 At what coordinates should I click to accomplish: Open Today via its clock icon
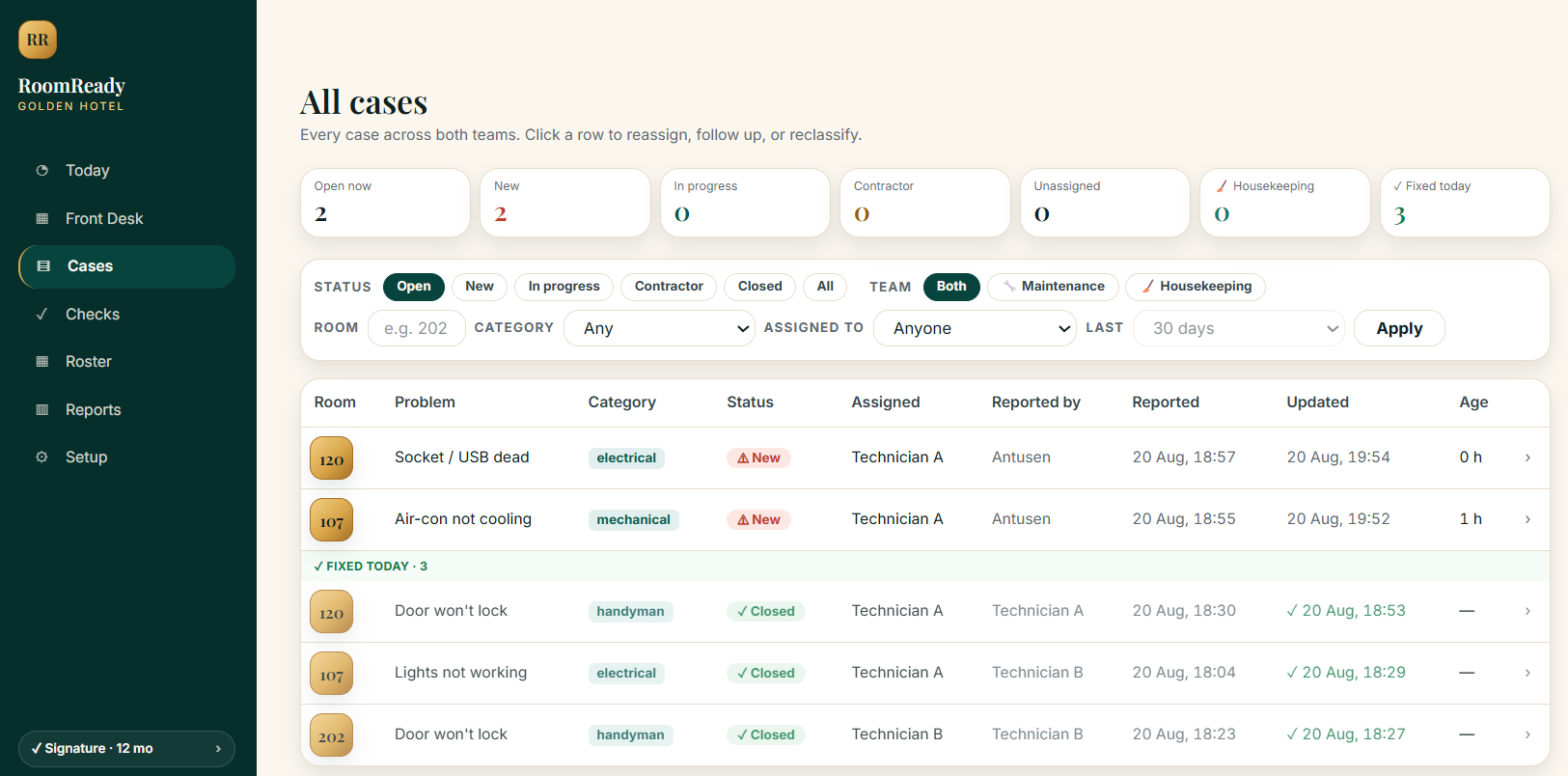point(41,170)
